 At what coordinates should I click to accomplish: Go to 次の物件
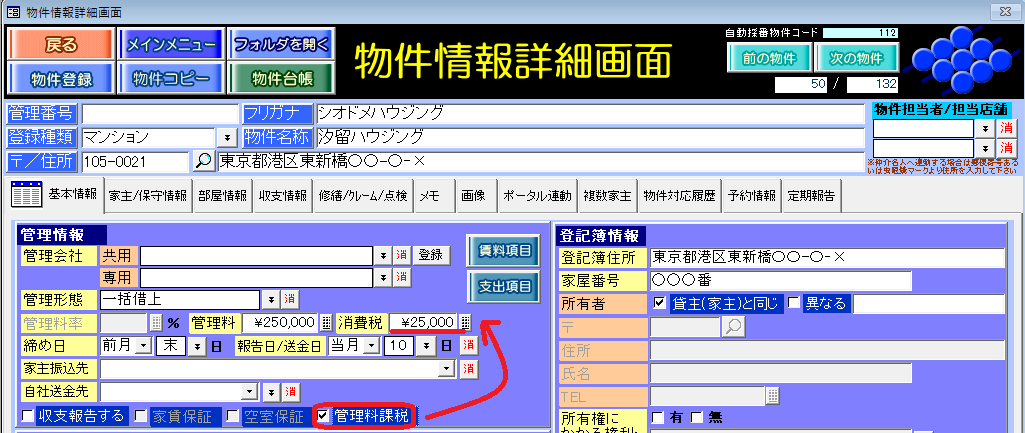click(856, 57)
